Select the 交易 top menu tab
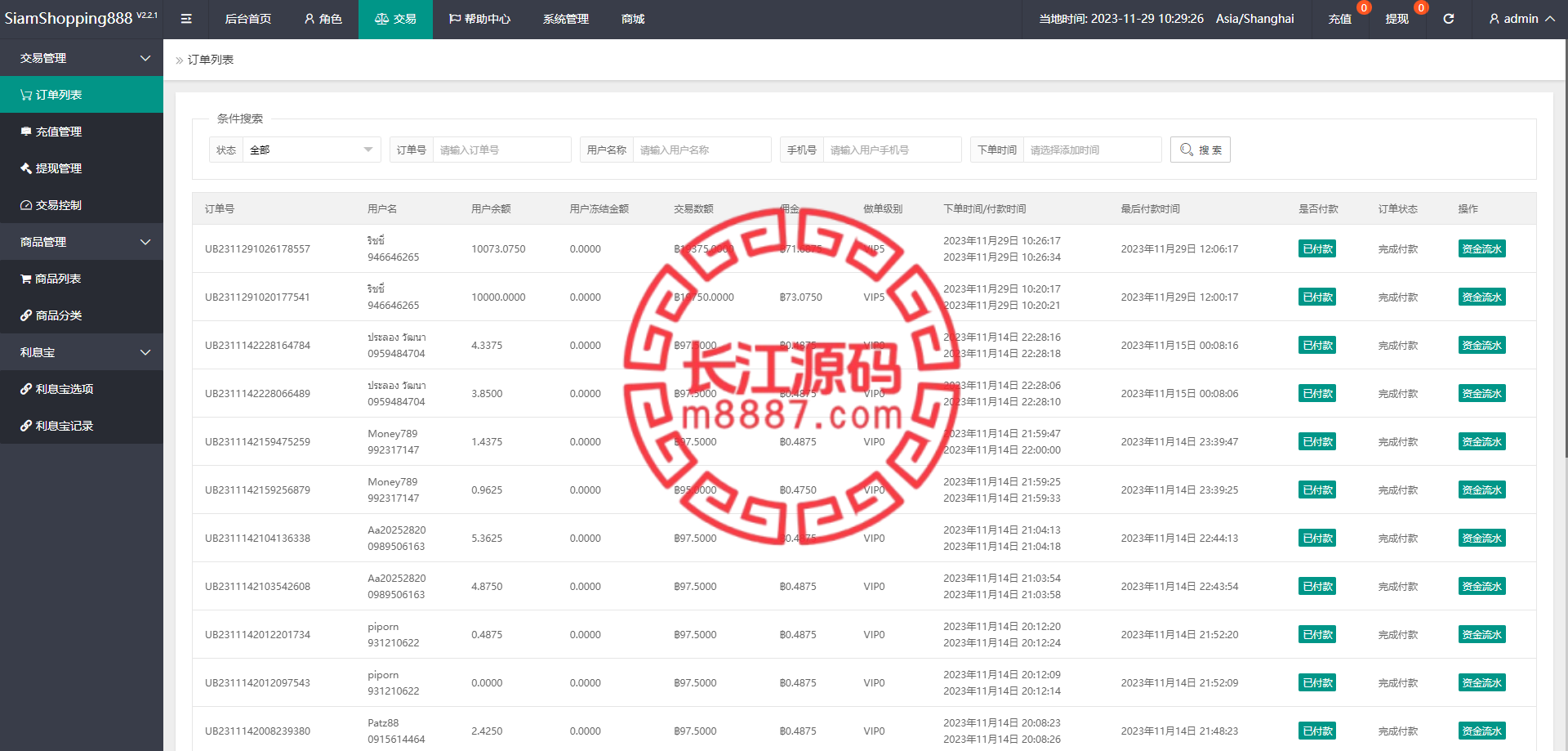 pos(395,19)
